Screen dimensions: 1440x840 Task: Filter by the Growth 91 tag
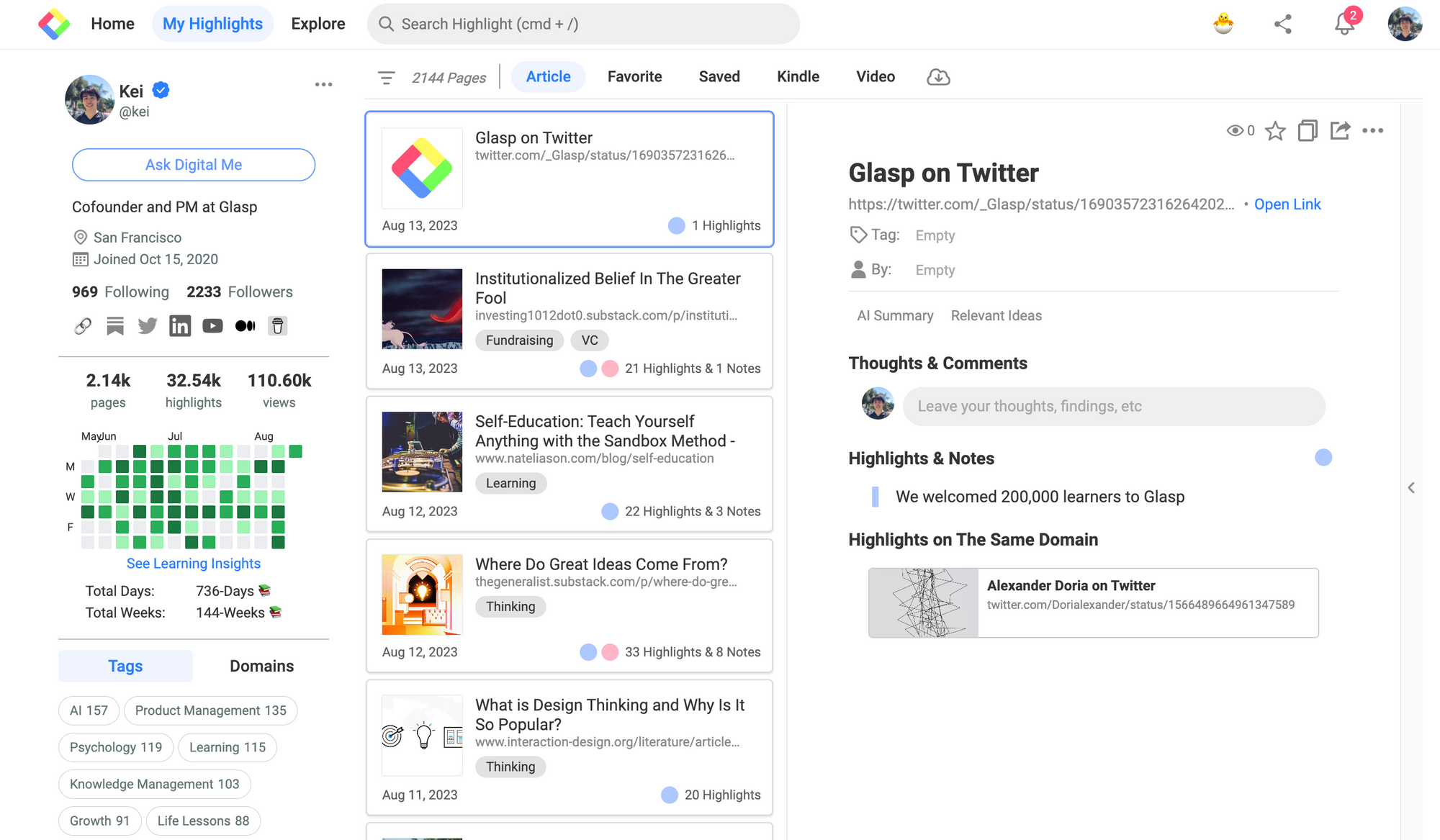coord(99,821)
